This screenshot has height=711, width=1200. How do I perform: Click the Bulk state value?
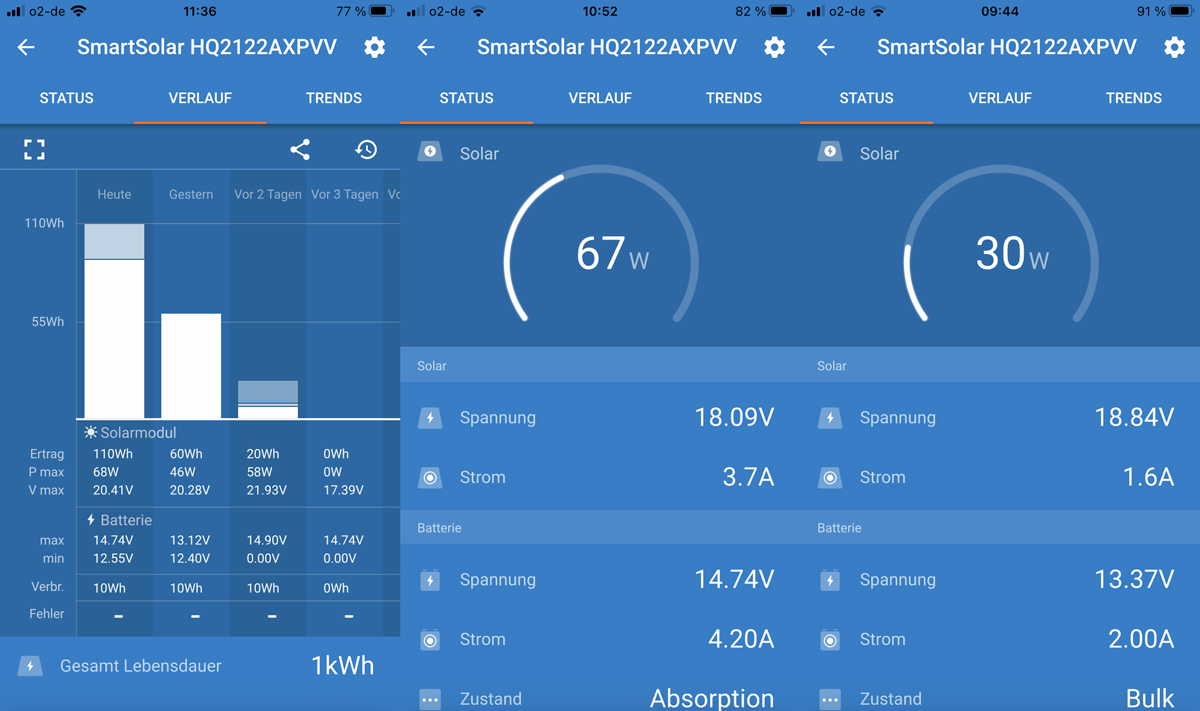(x=1149, y=698)
